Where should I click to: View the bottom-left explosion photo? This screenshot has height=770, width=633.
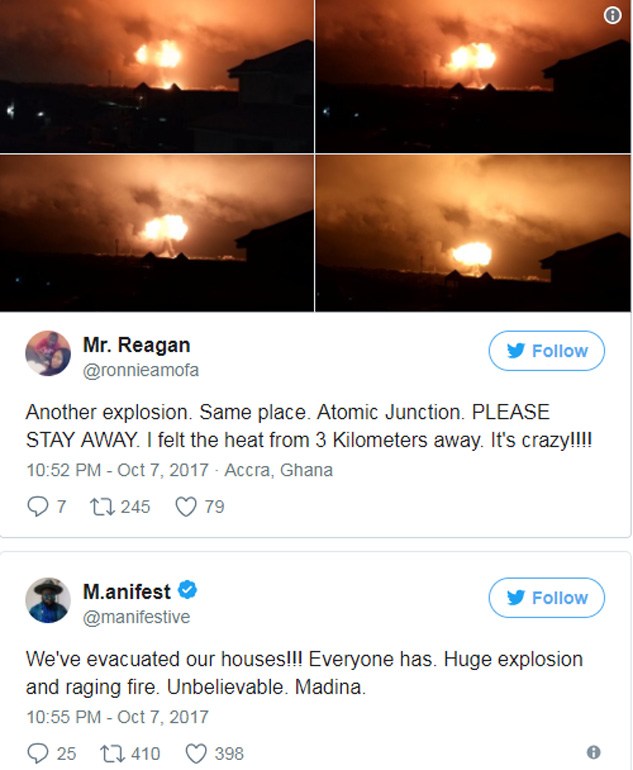pos(157,233)
